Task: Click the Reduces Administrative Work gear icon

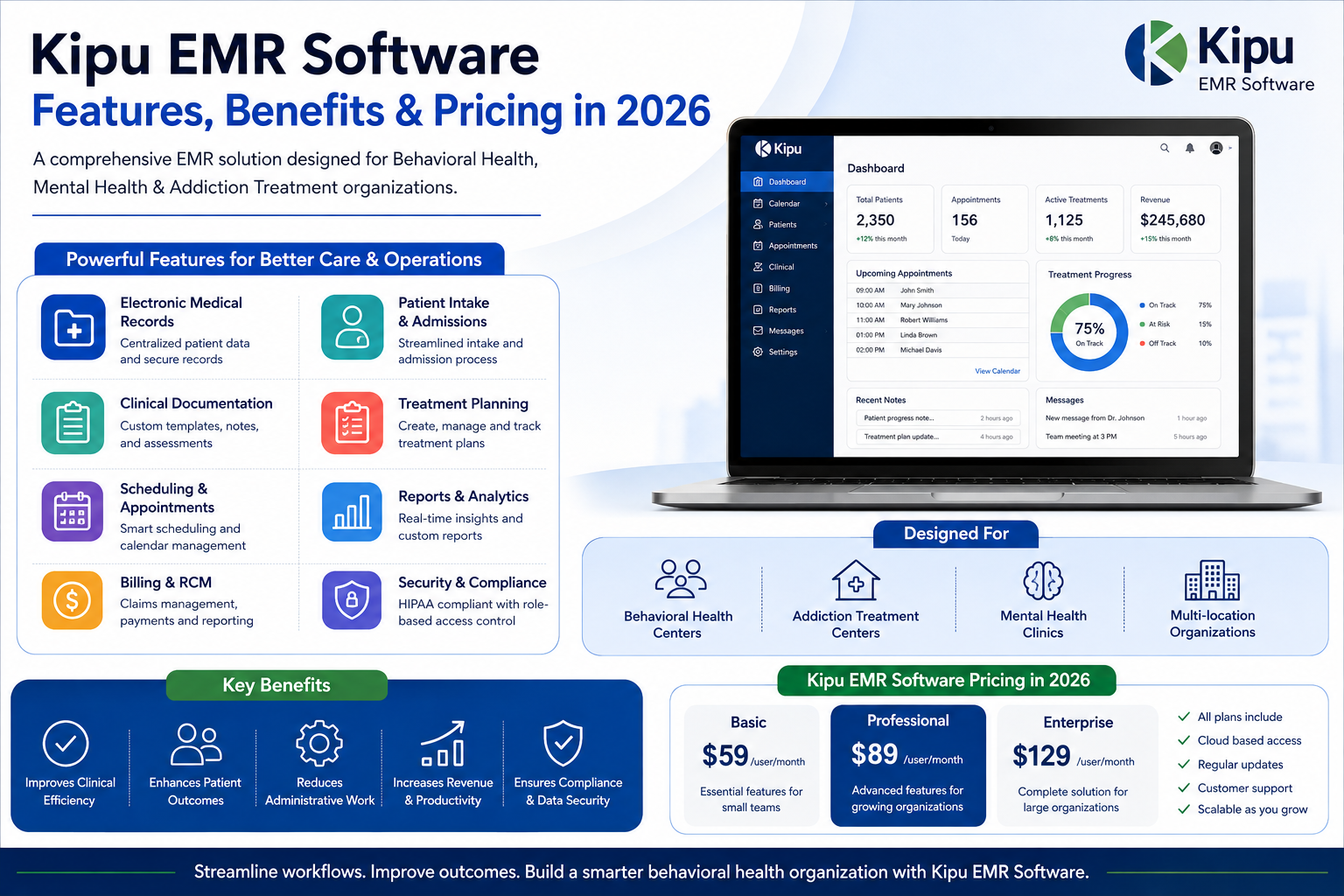Action: [x=319, y=744]
